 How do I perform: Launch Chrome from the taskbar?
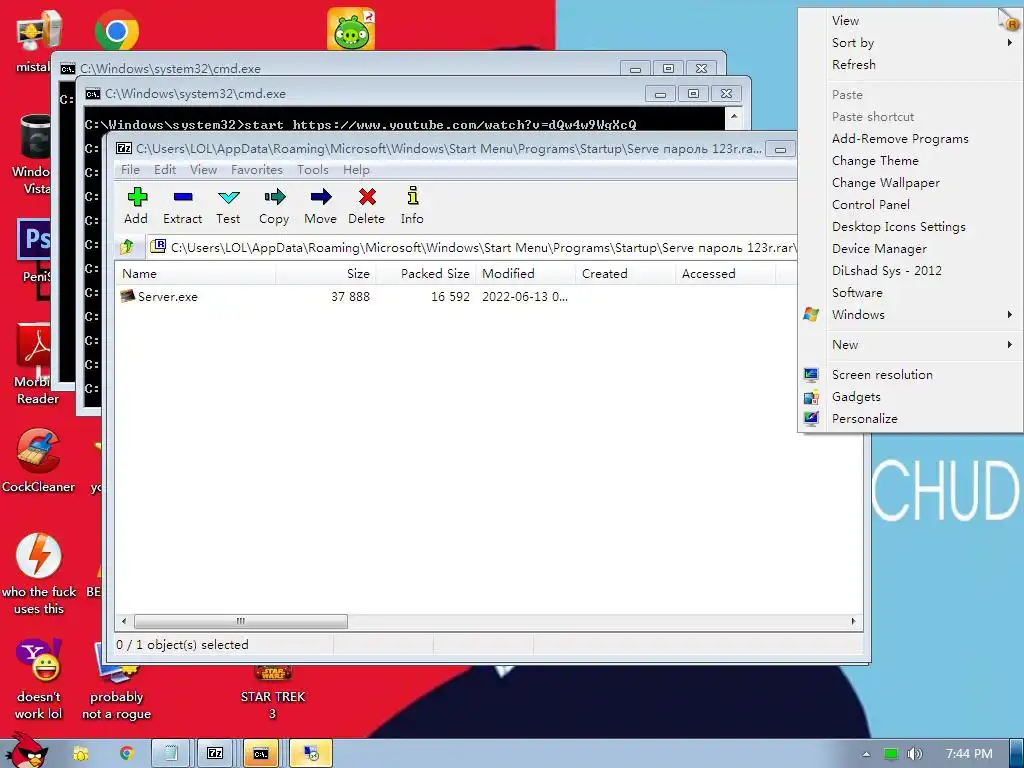point(126,754)
